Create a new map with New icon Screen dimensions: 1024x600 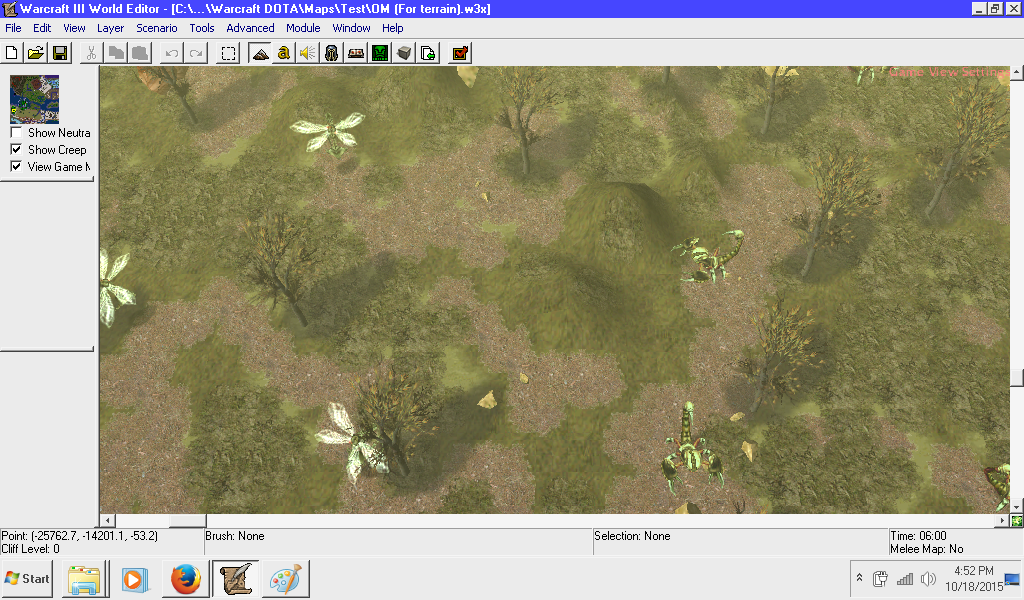(x=12, y=53)
